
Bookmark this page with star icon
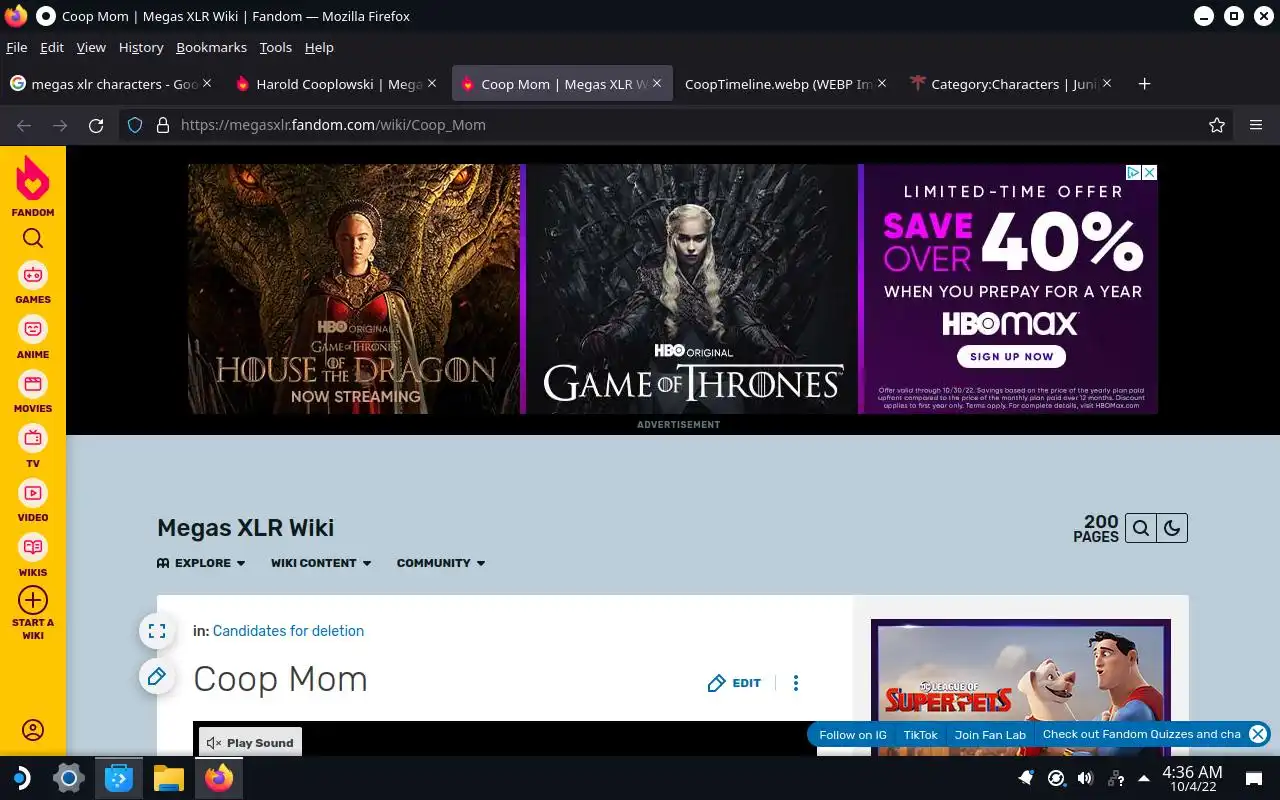tap(1217, 125)
